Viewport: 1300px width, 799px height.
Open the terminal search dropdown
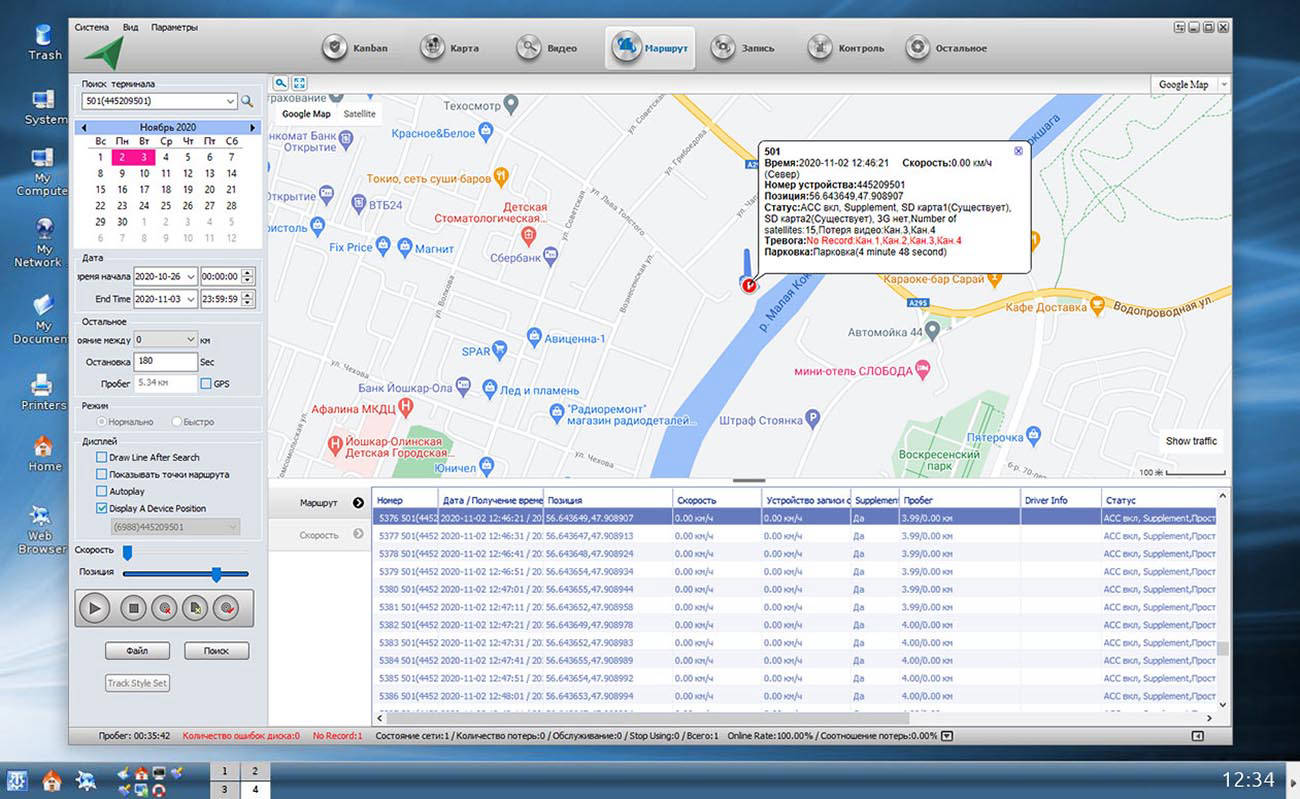pos(231,101)
